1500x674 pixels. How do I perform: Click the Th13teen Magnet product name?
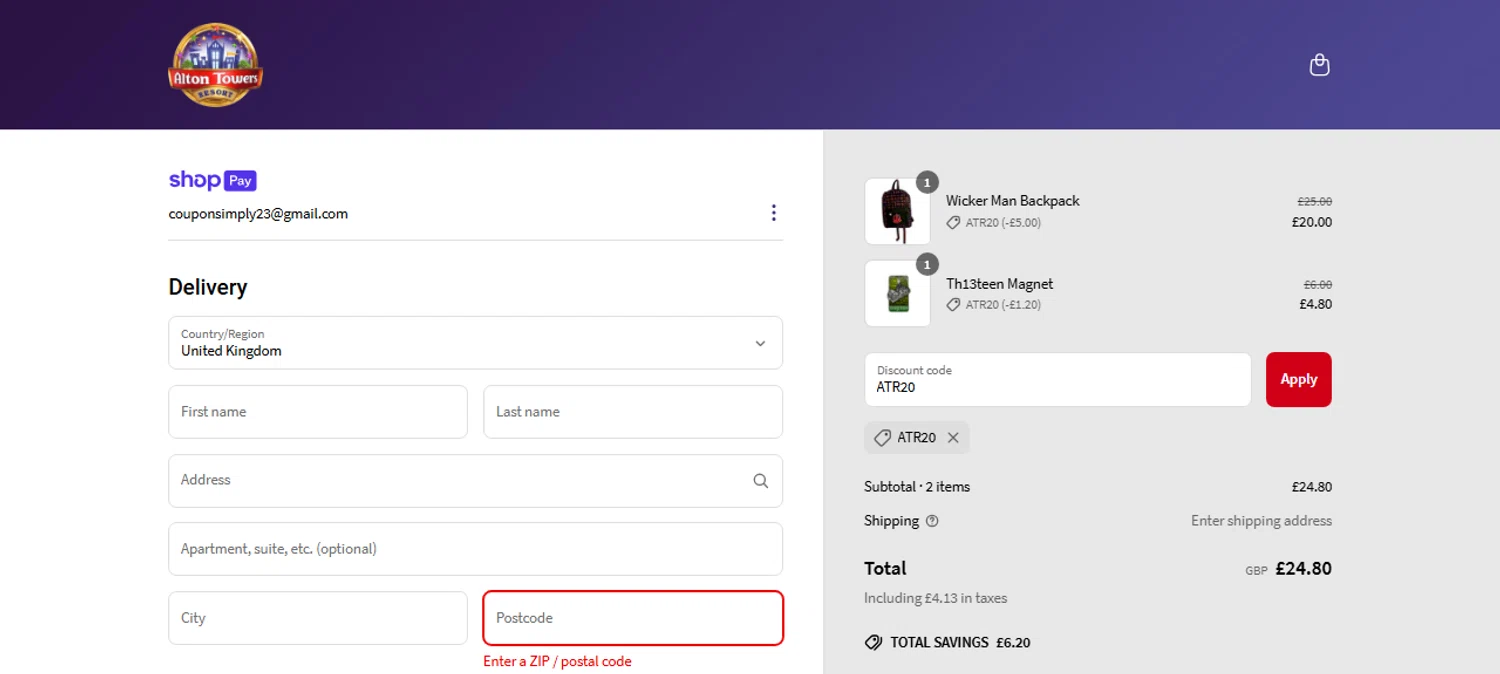1000,284
